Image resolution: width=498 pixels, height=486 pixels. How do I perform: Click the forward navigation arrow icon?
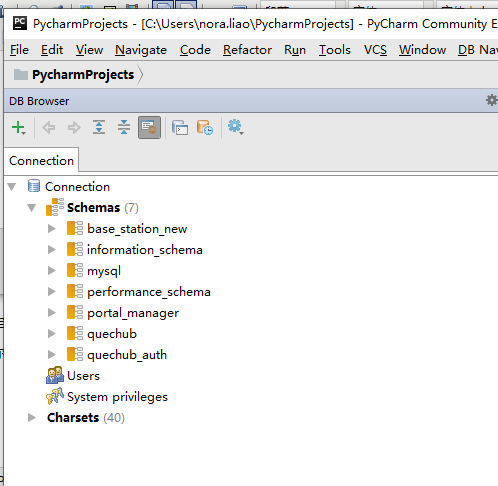coord(74,128)
